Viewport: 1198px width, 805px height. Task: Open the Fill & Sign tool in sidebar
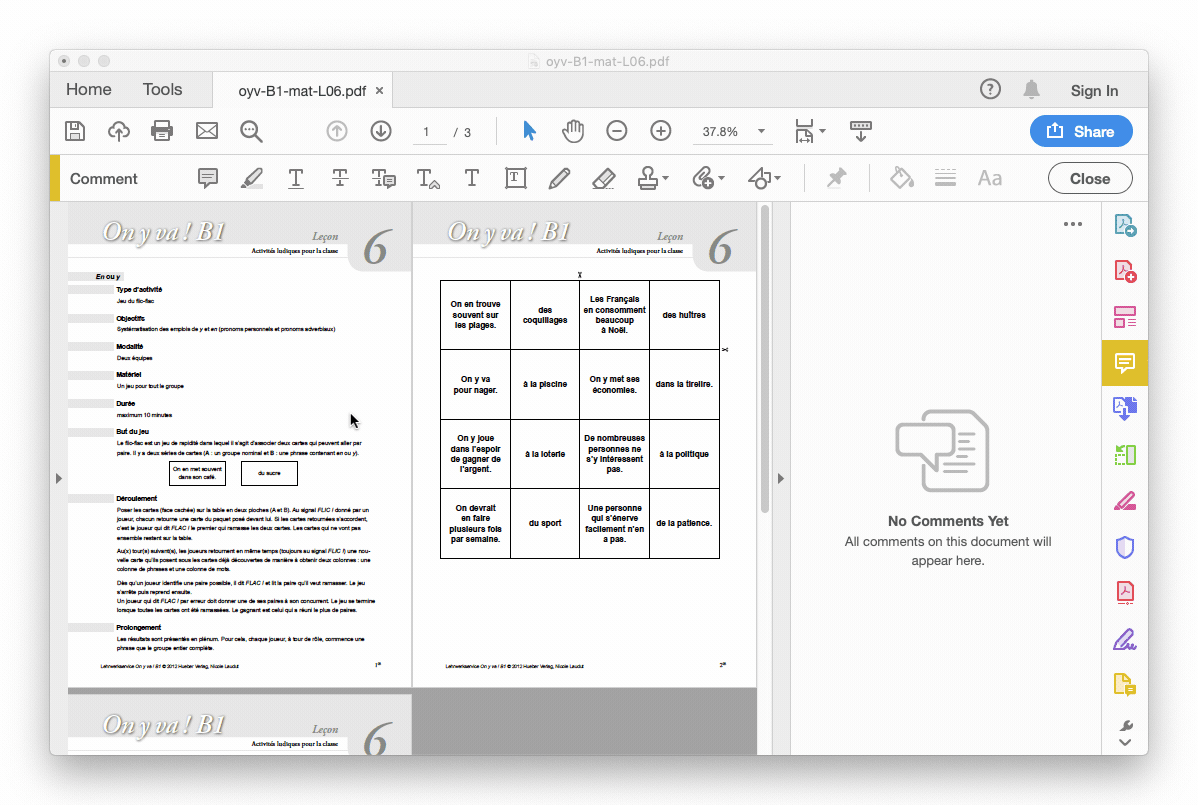tap(1125, 639)
